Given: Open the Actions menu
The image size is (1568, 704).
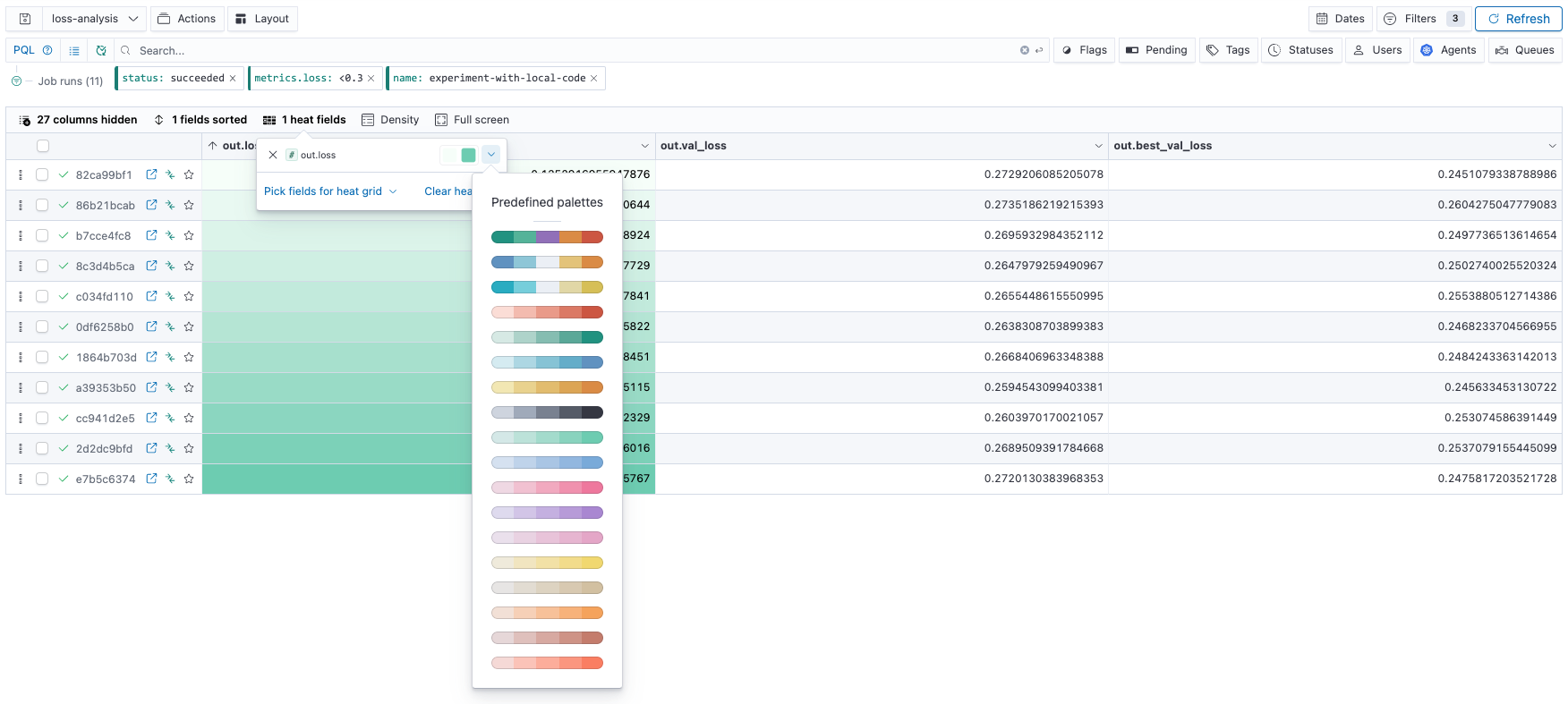Looking at the screenshot, I should tap(187, 19).
